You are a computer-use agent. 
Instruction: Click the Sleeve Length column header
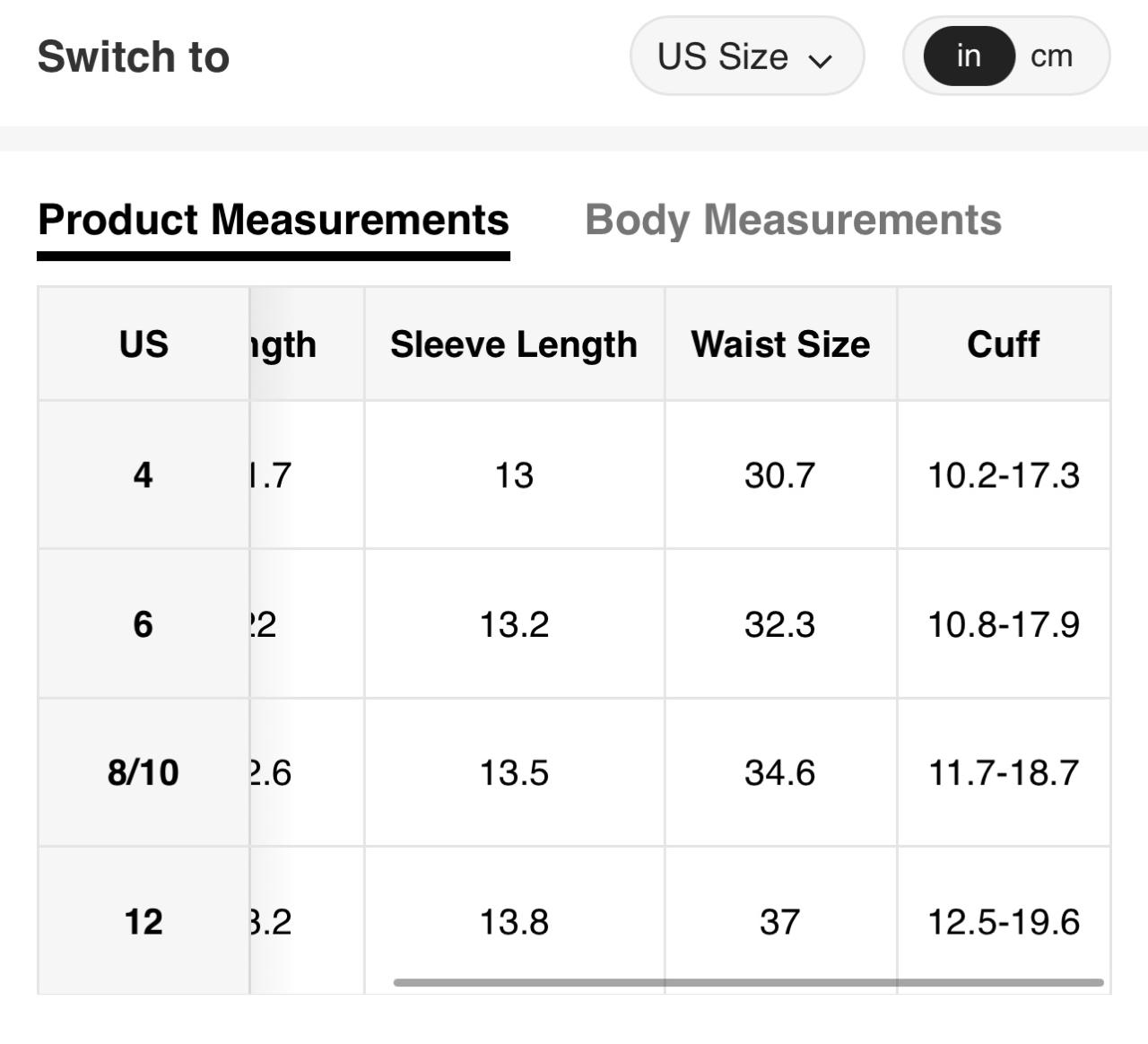[x=514, y=344]
